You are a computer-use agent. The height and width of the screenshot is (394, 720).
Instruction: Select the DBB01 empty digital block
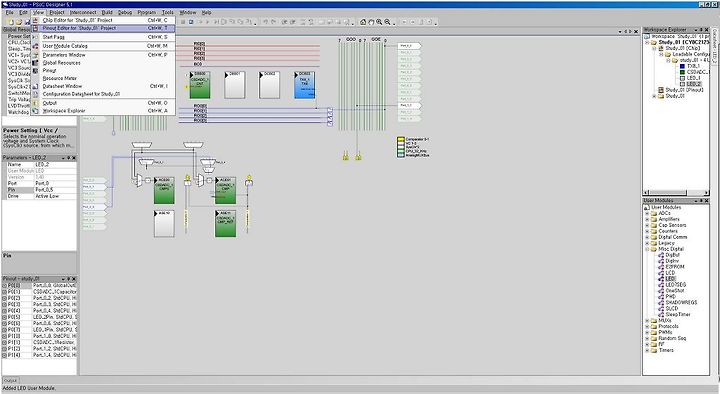[235, 85]
